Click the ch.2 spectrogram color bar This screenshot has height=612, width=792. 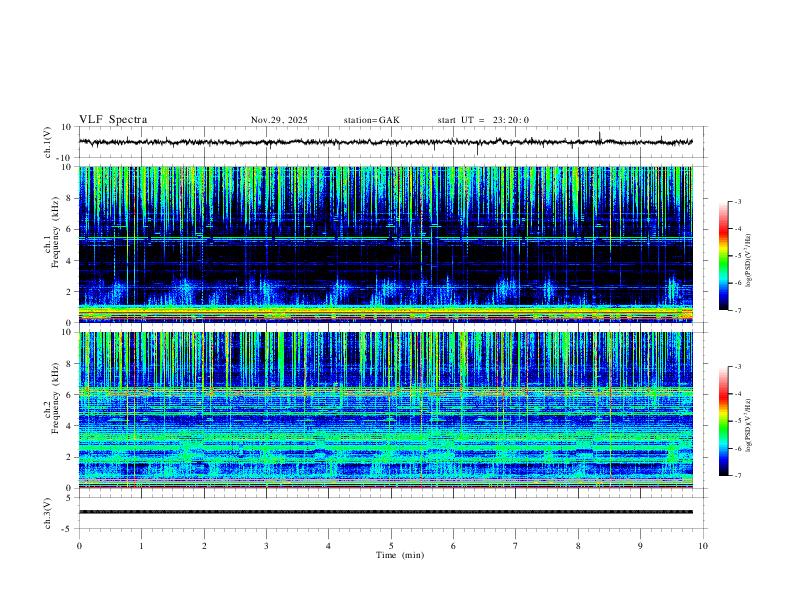tap(723, 421)
